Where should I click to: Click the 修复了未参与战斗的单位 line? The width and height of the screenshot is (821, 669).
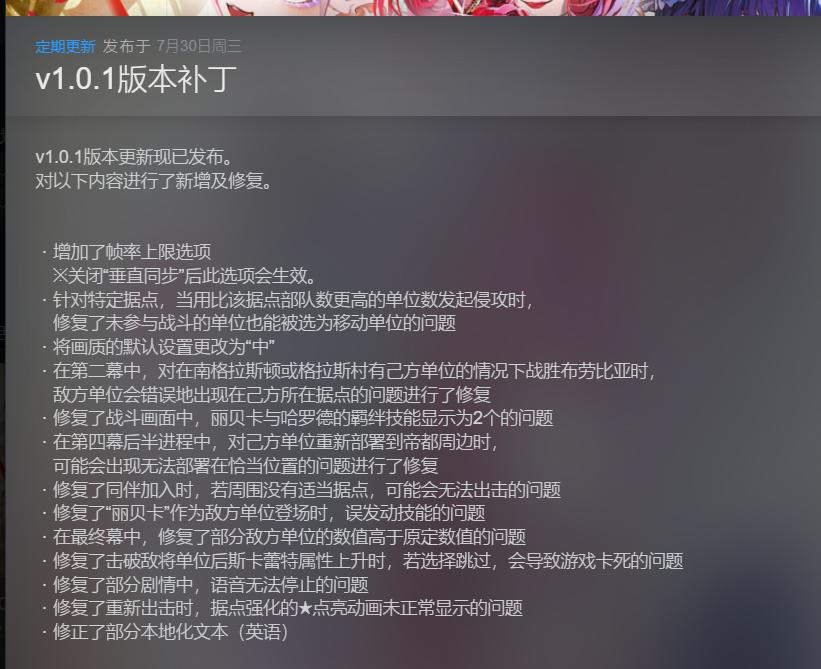tap(254, 323)
